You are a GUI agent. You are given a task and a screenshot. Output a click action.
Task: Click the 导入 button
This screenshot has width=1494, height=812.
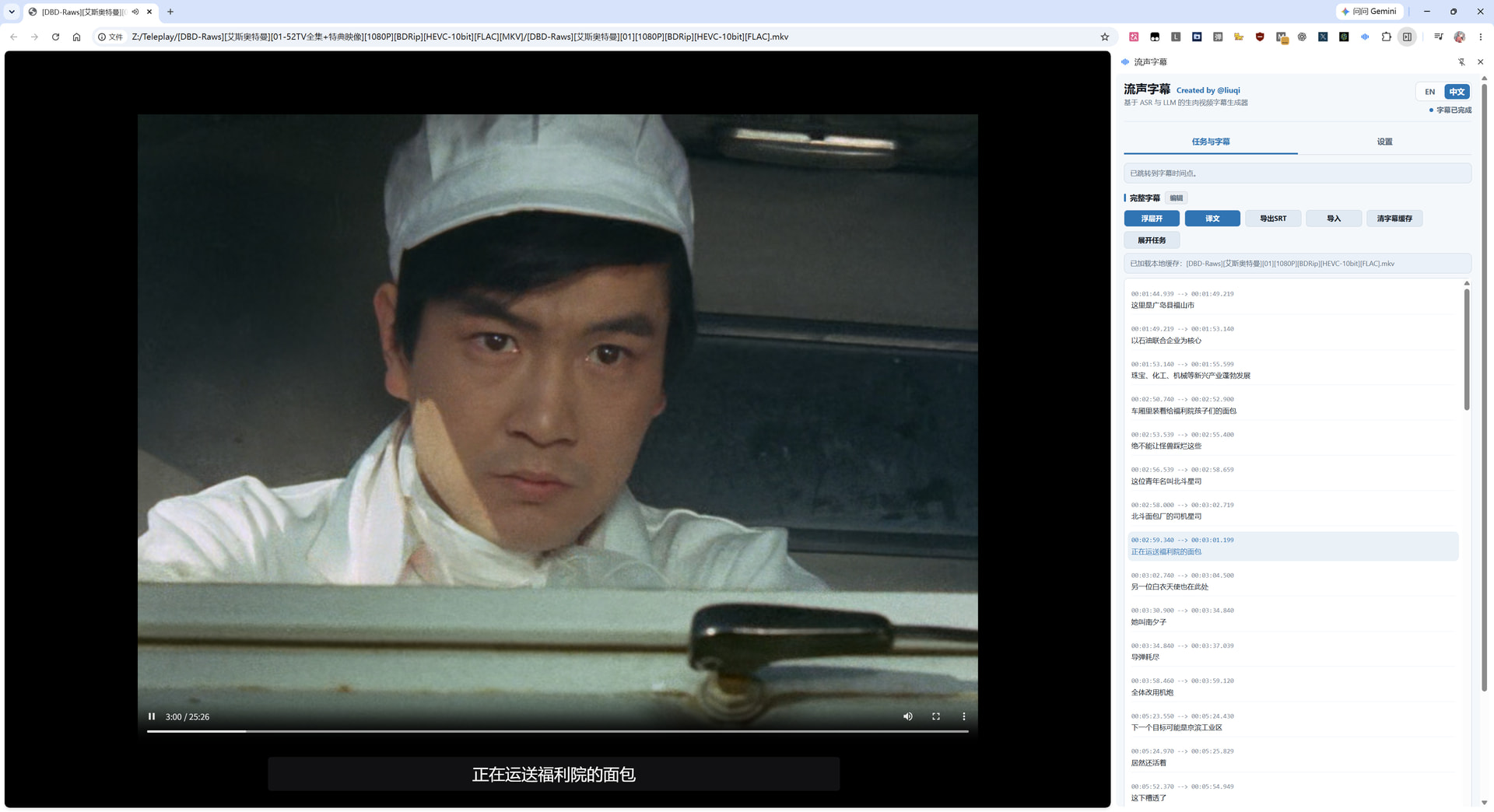tap(1334, 219)
